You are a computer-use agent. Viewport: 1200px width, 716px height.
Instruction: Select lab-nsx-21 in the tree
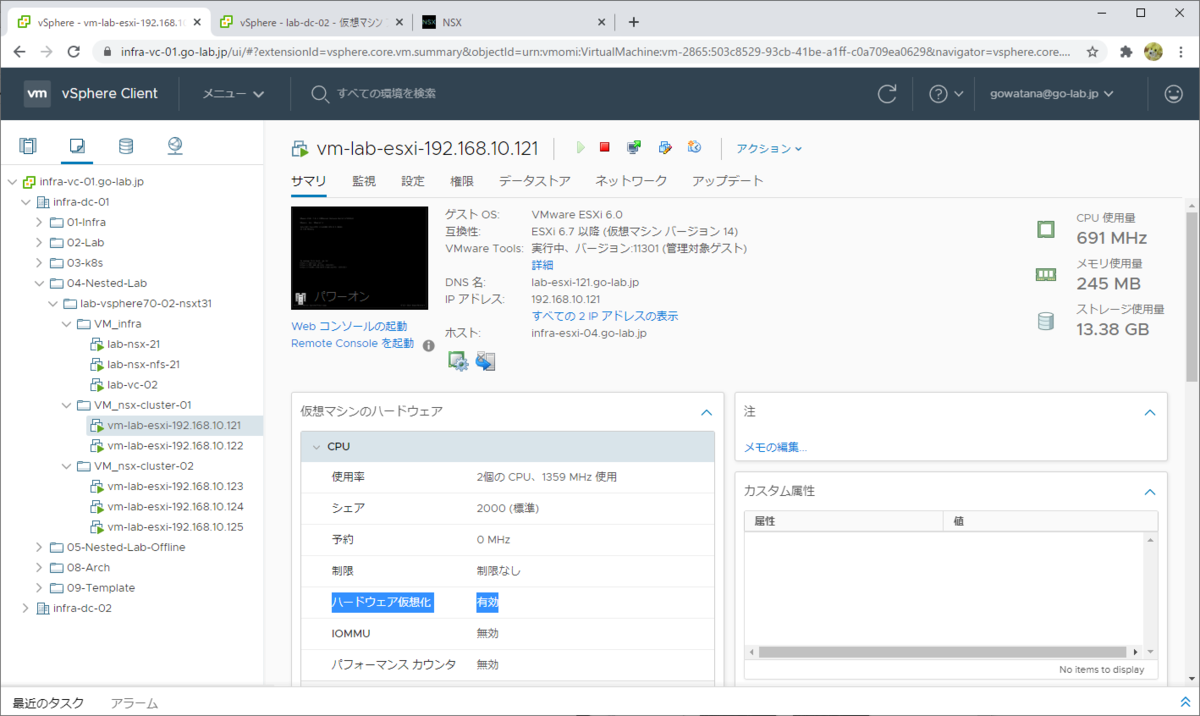pos(133,344)
